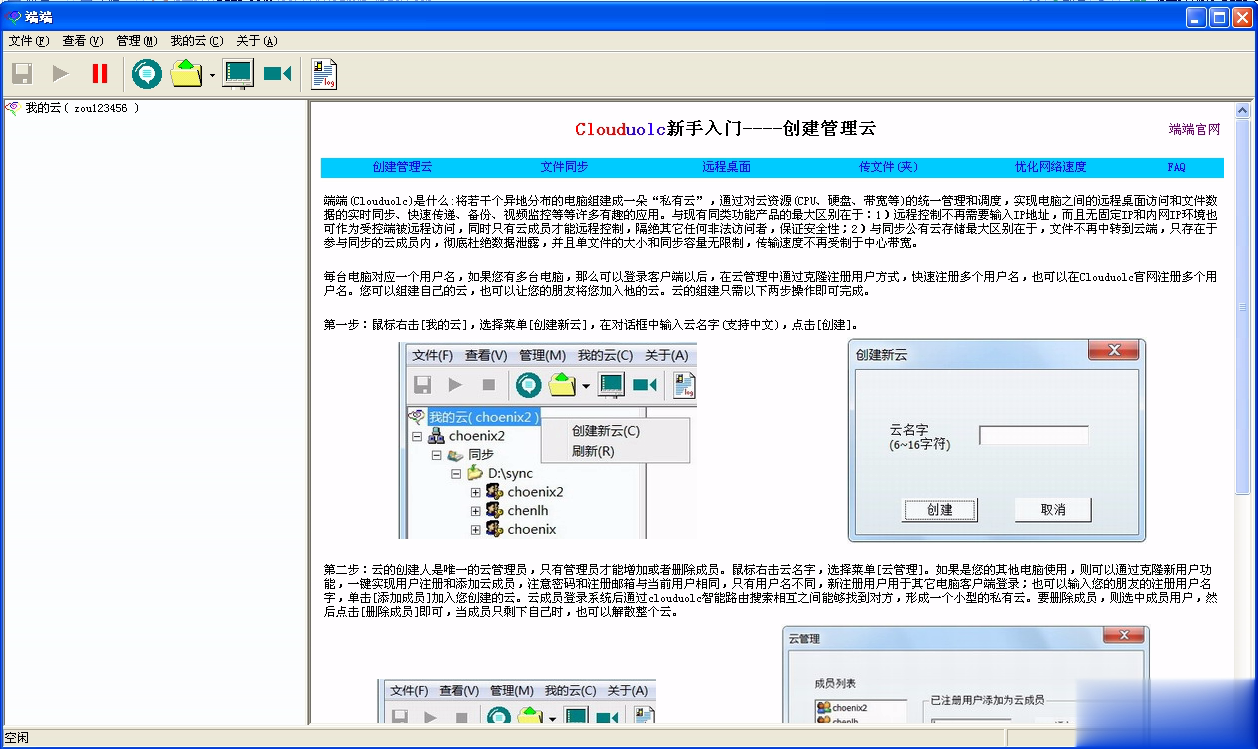Visit the 端端官网 link
The width and height of the screenshot is (1258, 749).
click(1194, 129)
